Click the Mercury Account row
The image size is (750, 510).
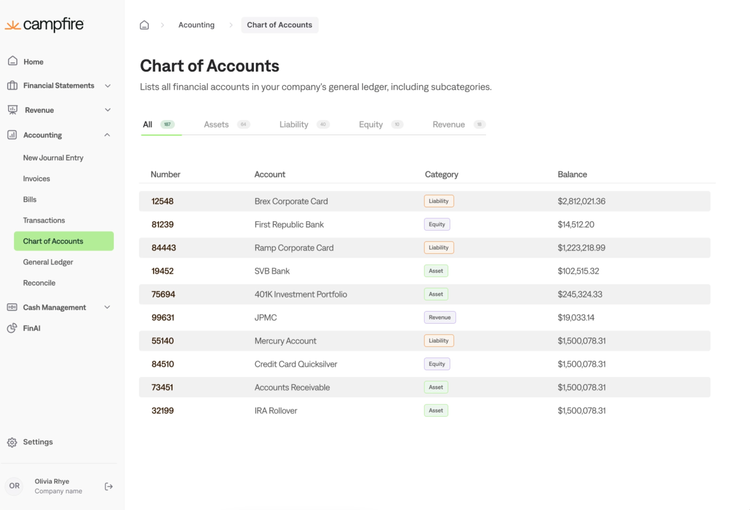(425, 341)
